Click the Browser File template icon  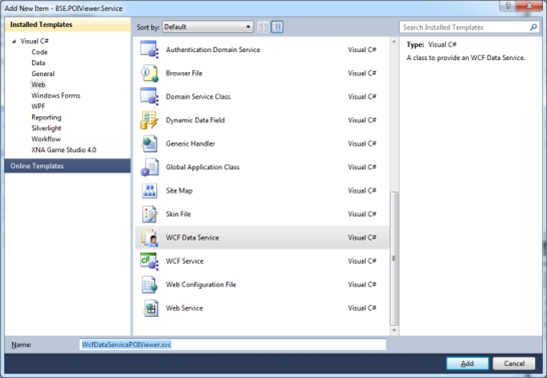tap(149, 73)
